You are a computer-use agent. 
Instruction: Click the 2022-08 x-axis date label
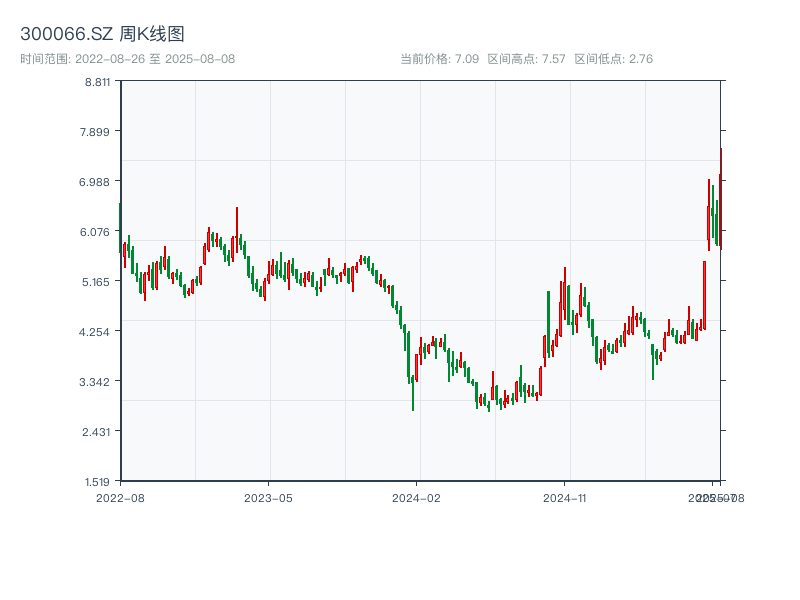[120, 497]
